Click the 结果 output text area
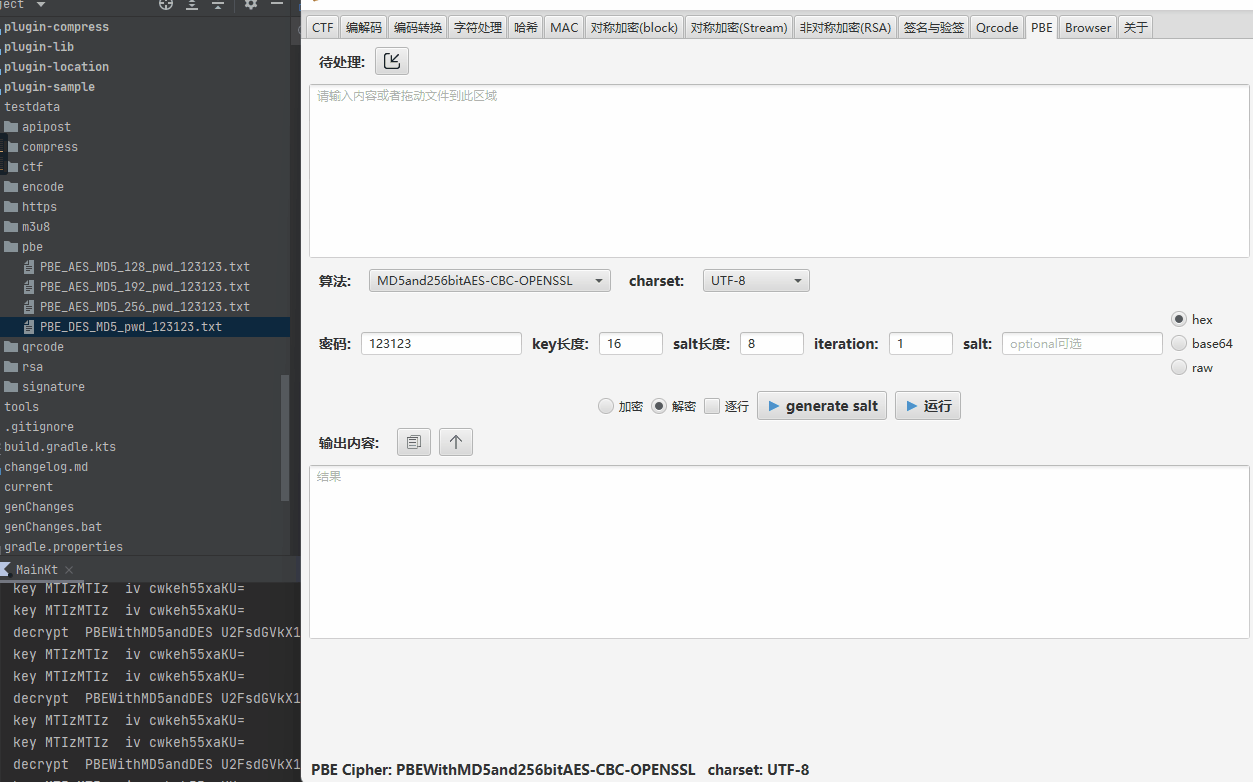This screenshot has height=782, width=1253. pos(779,552)
